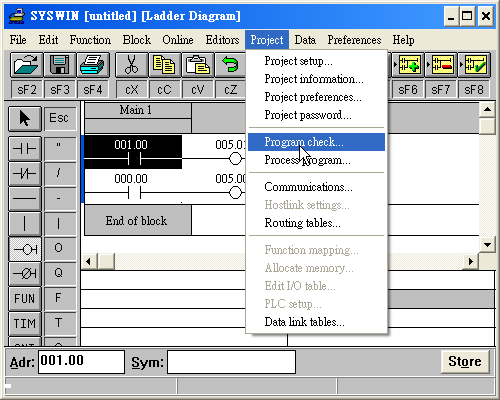
Task: Select Routing tables... menu entry
Action: (316, 223)
